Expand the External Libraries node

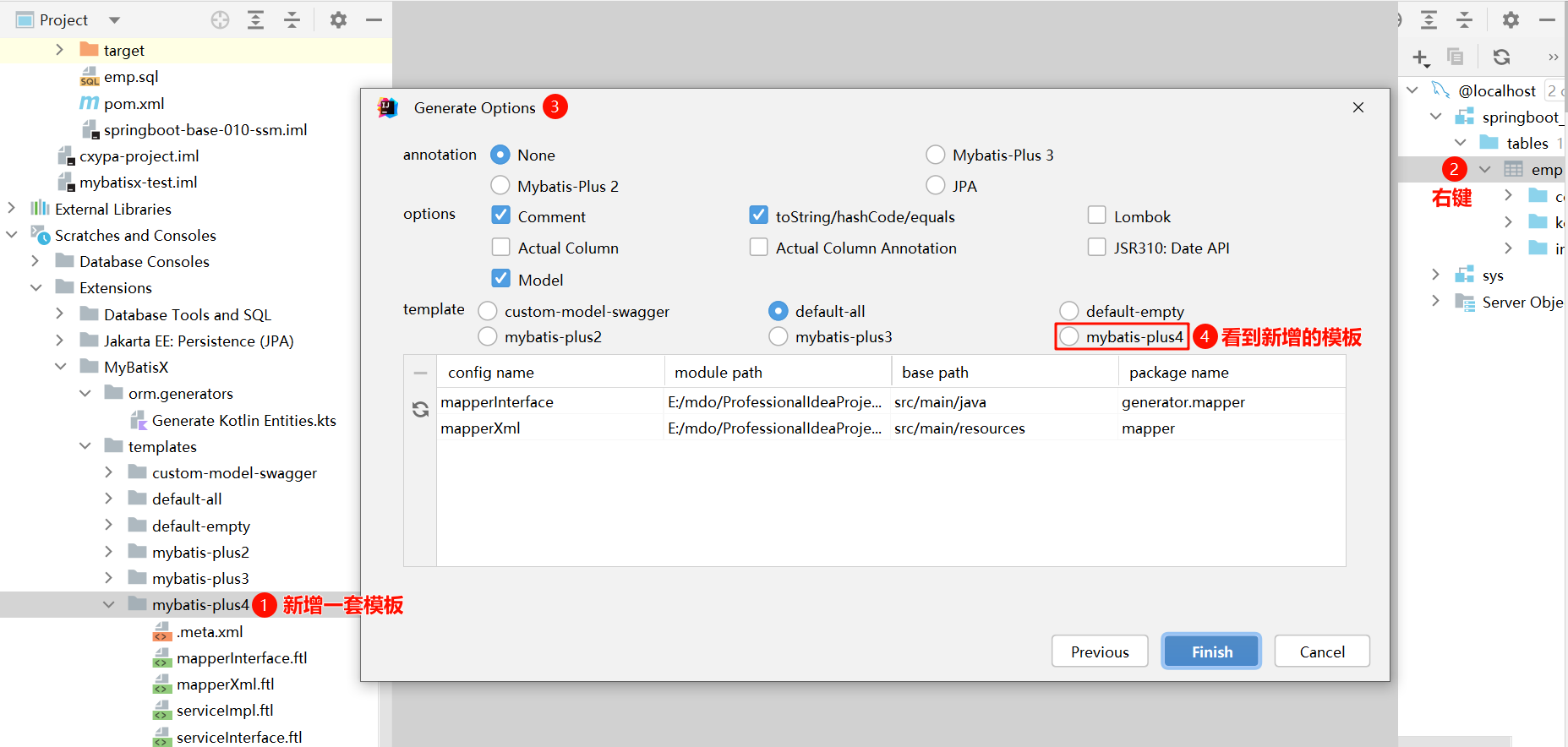[12, 208]
